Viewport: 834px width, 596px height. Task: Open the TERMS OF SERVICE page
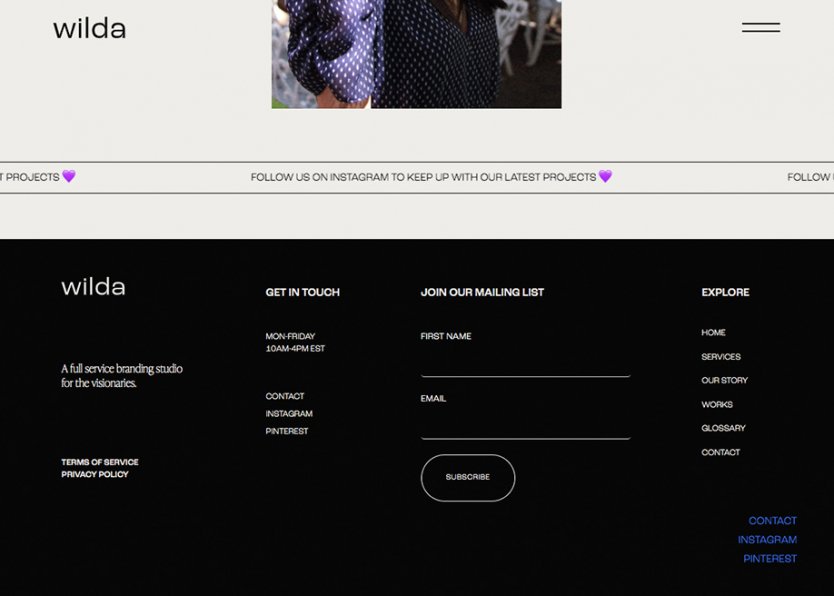tap(99, 462)
